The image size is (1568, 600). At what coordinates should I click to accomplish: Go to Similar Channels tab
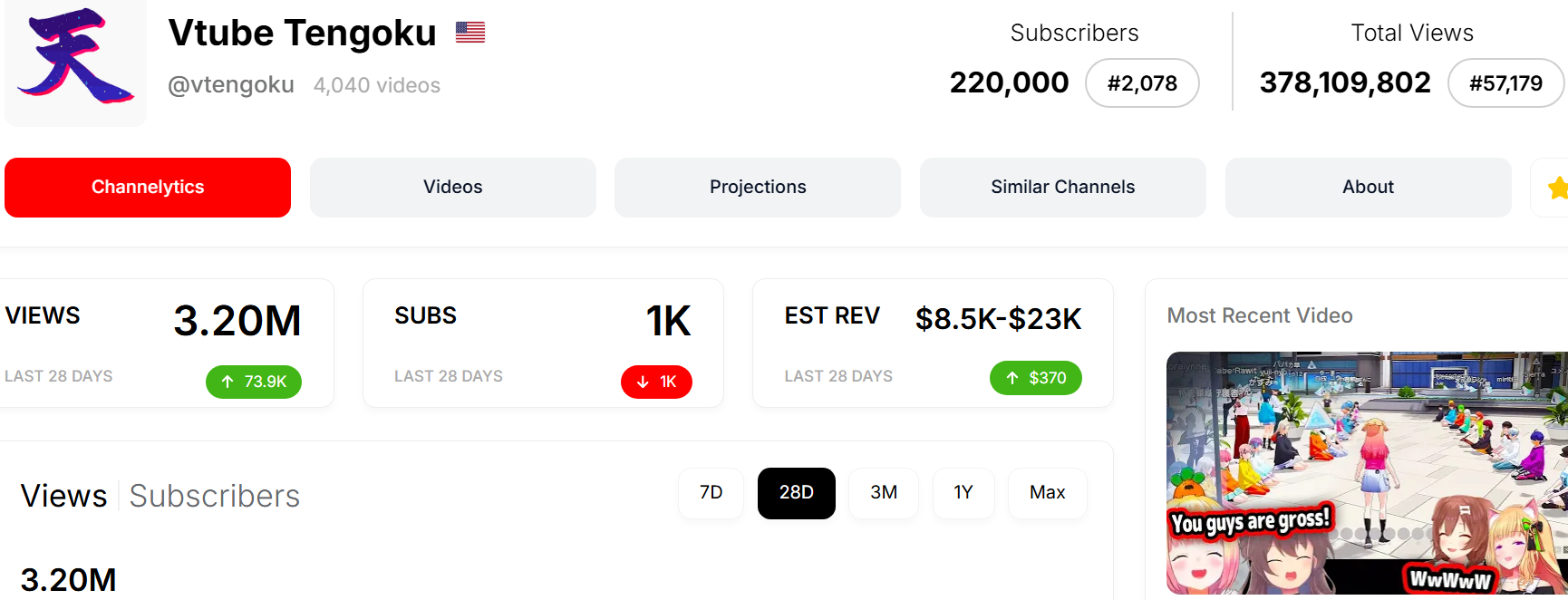point(1062,188)
